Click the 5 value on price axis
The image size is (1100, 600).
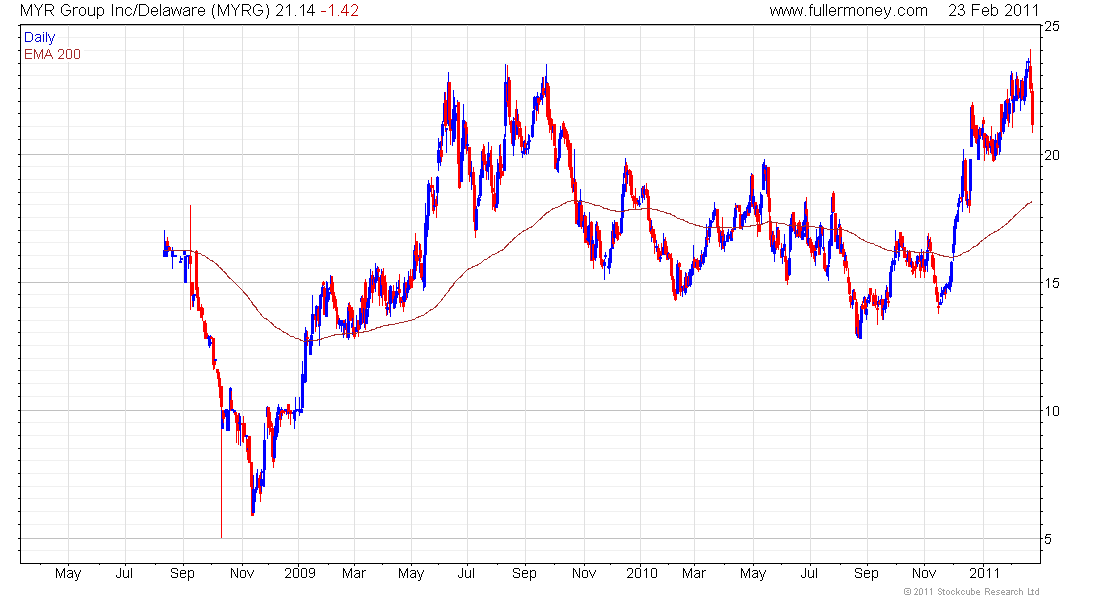click(1048, 540)
